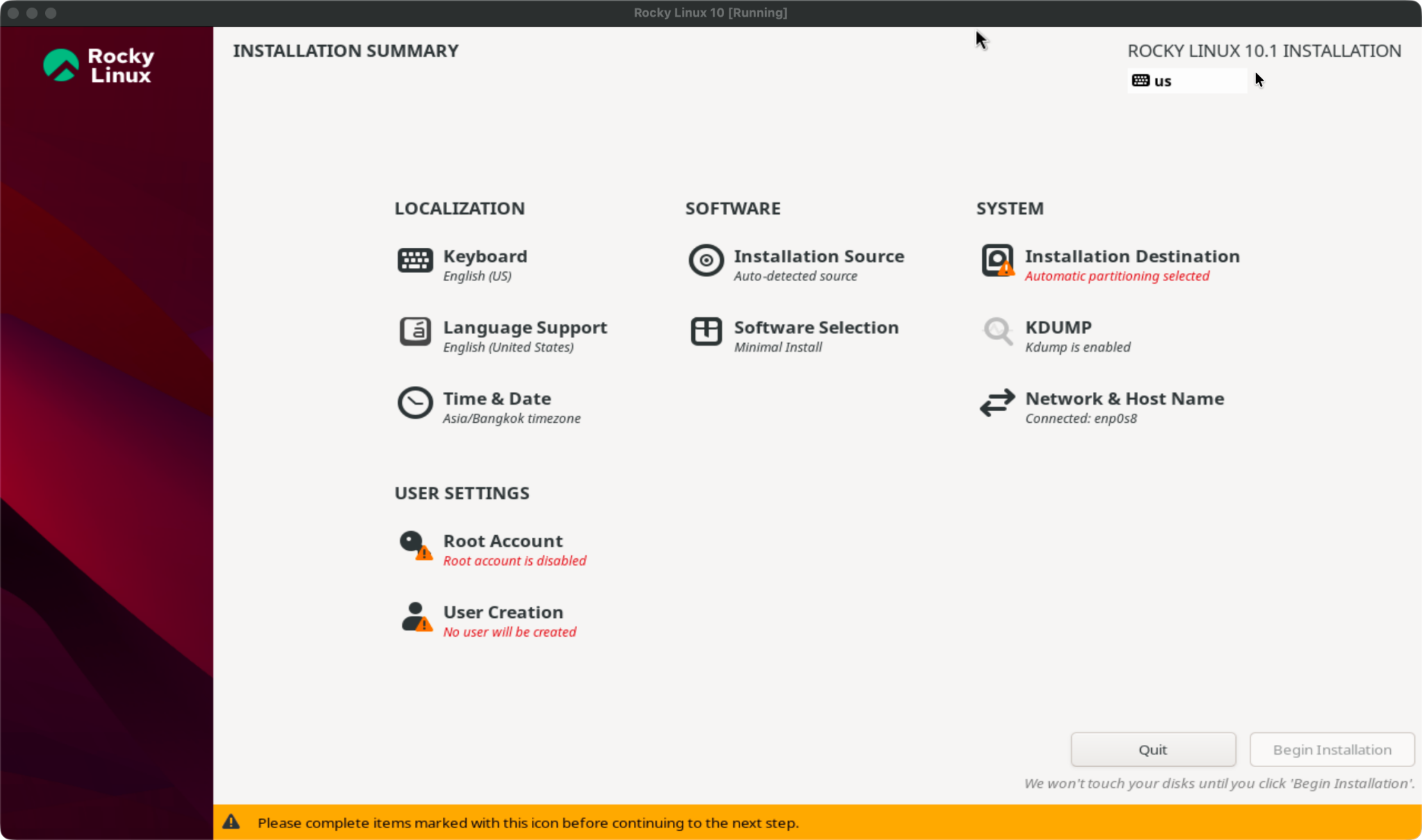This screenshot has width=1422, height=840.
Task: Click the Installation Source disc icon
Action: (x=706, y=261)
